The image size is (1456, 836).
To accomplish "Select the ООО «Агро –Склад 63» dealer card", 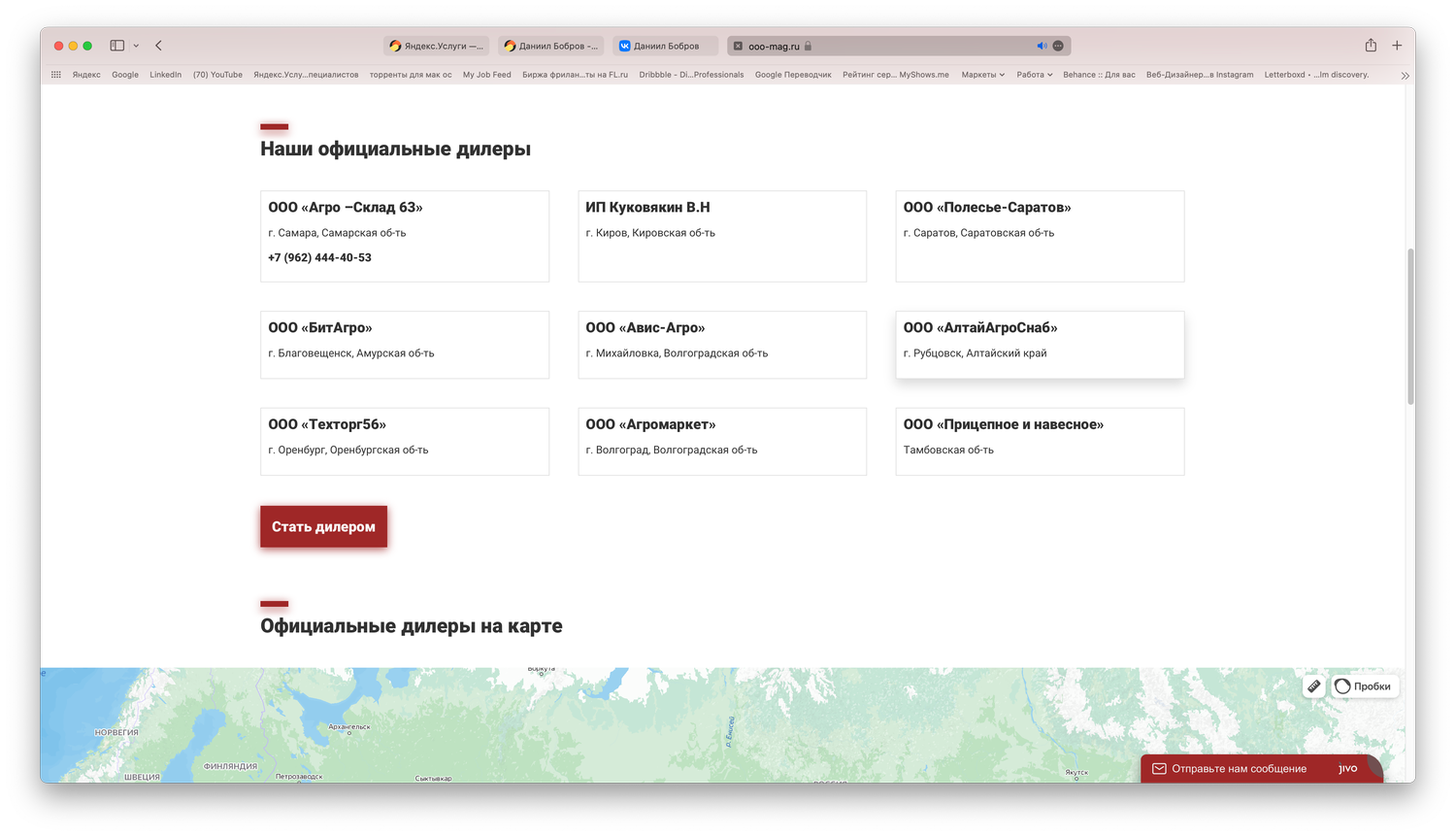I will pos(405,236).
